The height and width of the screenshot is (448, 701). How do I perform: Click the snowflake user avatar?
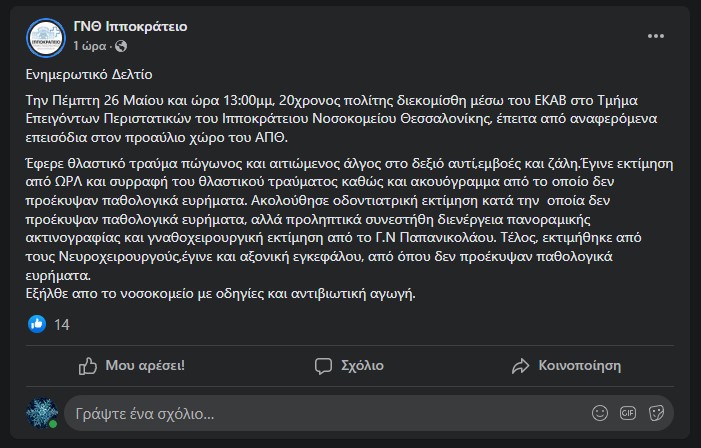coord(42,413)
